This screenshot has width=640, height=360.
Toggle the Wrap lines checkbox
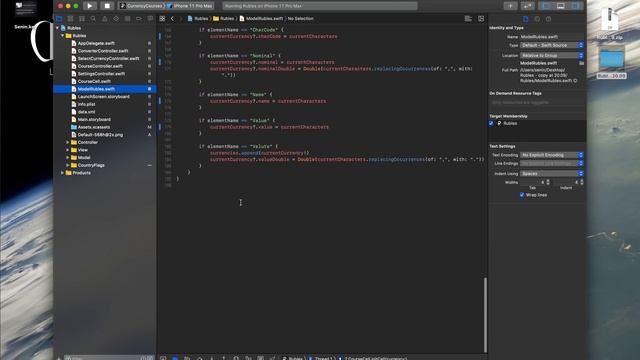[522, 195]
